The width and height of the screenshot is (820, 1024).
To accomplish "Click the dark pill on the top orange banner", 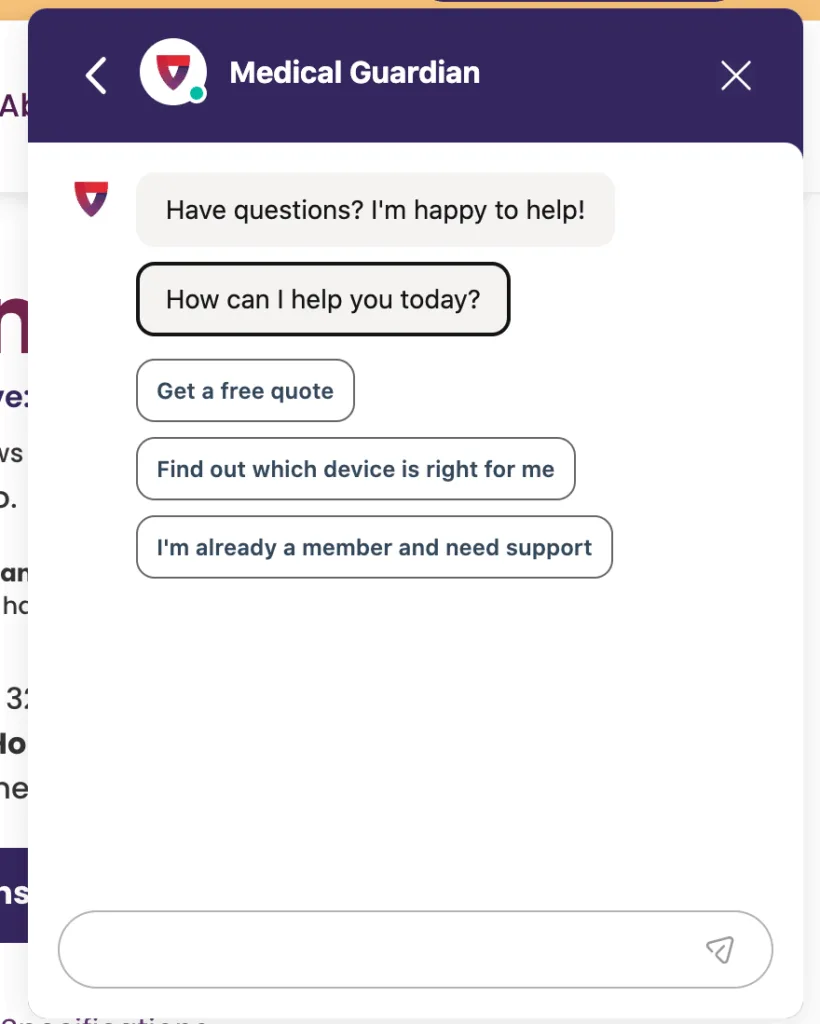I will (578, 2).
